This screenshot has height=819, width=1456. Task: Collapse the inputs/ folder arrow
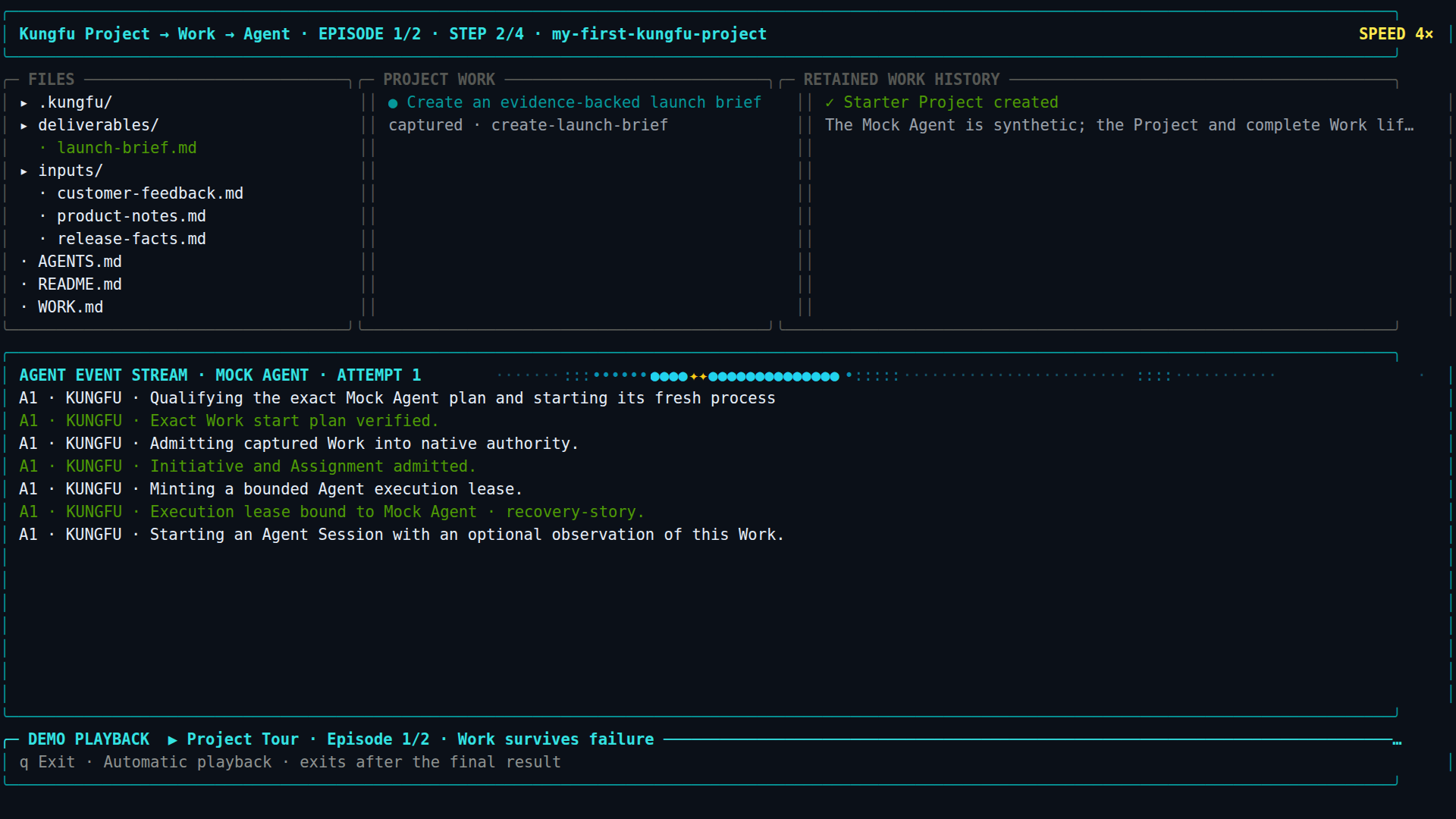pos(24,171)
